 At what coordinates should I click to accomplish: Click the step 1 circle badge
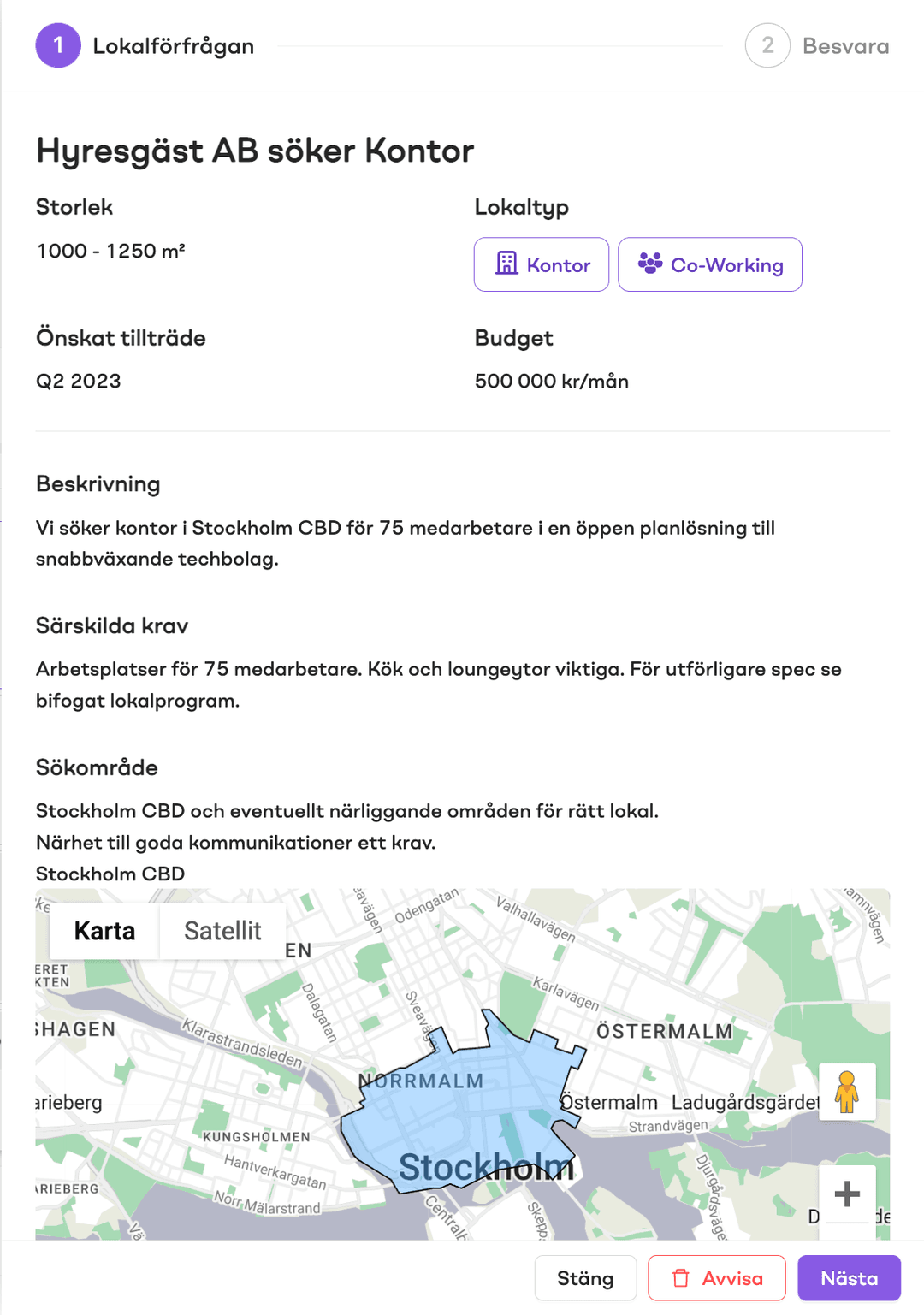pyautogui.click(x=57, y=45)
